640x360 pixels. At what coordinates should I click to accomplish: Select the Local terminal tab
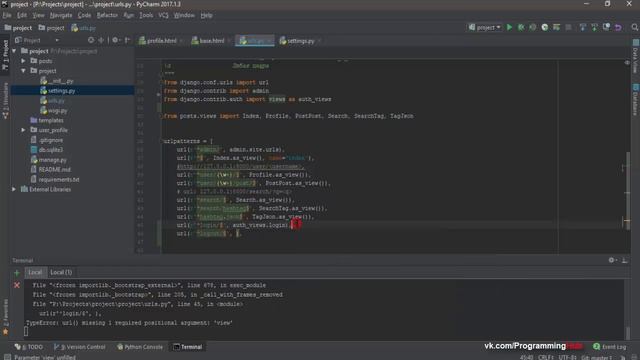(35, 272)
